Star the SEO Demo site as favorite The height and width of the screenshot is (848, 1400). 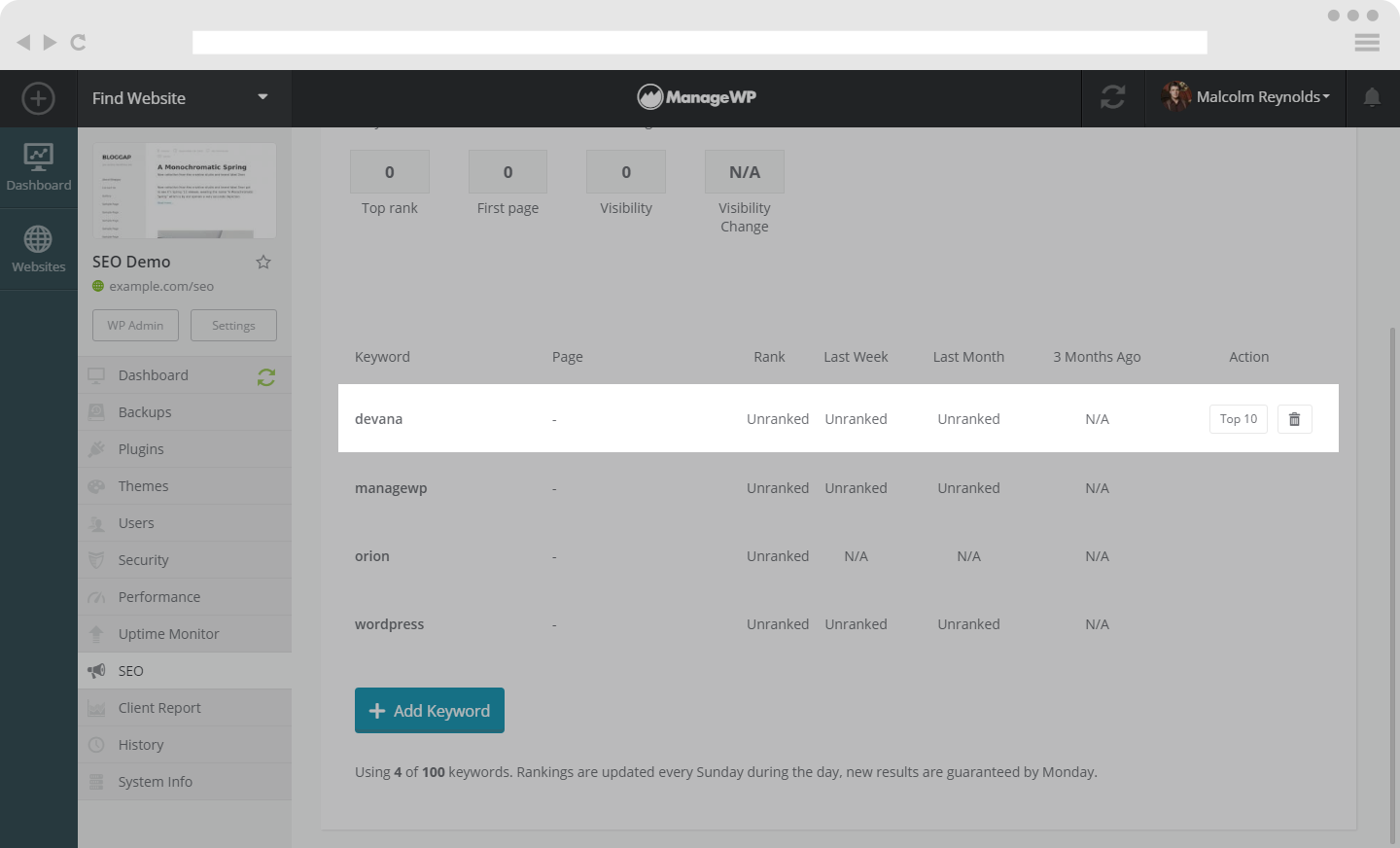(x=263, y=262)
